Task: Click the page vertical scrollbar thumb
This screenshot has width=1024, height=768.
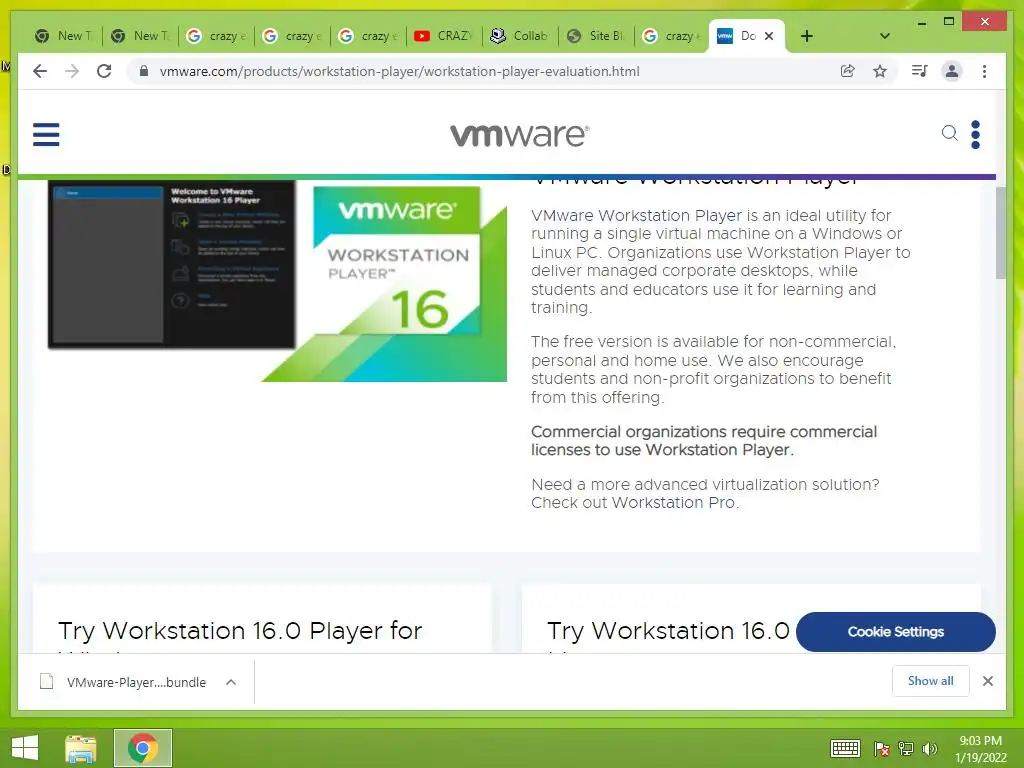Action: click(1000, 232)
